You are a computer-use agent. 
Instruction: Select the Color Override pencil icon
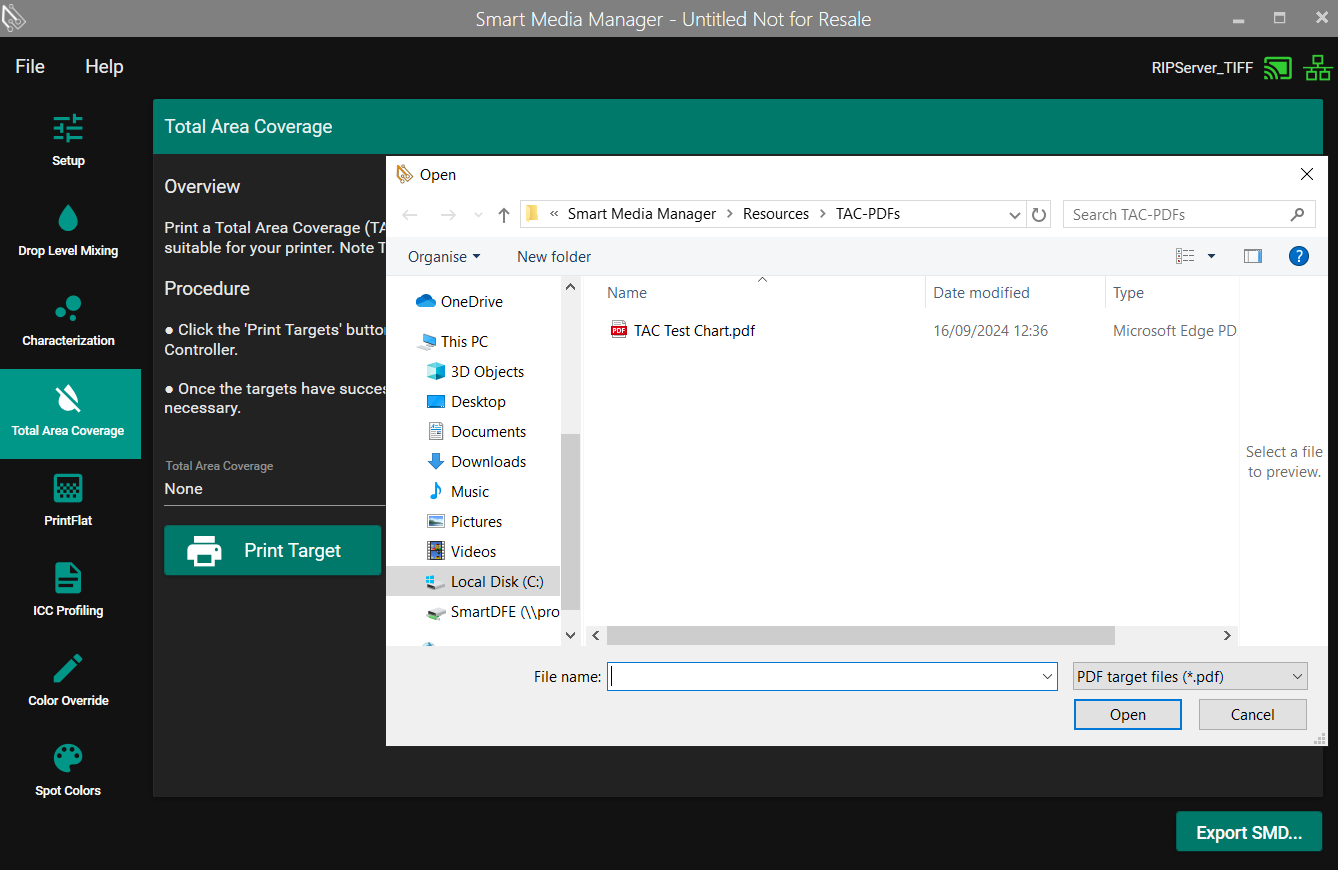click(68, 668)
